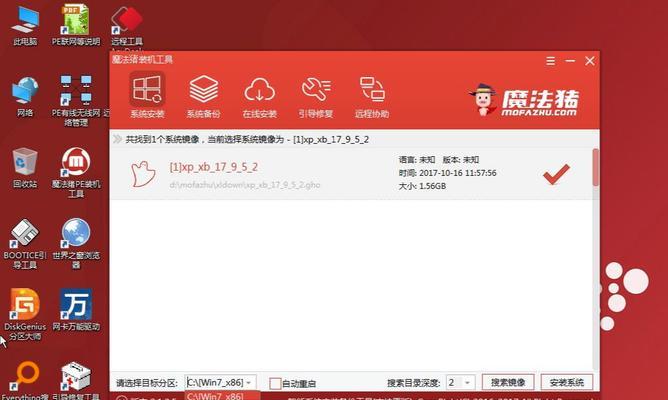The height and width of the screenshot is (400, 668).
Task: Select the 引导修复 tool tab
Action: pos(316,97)
